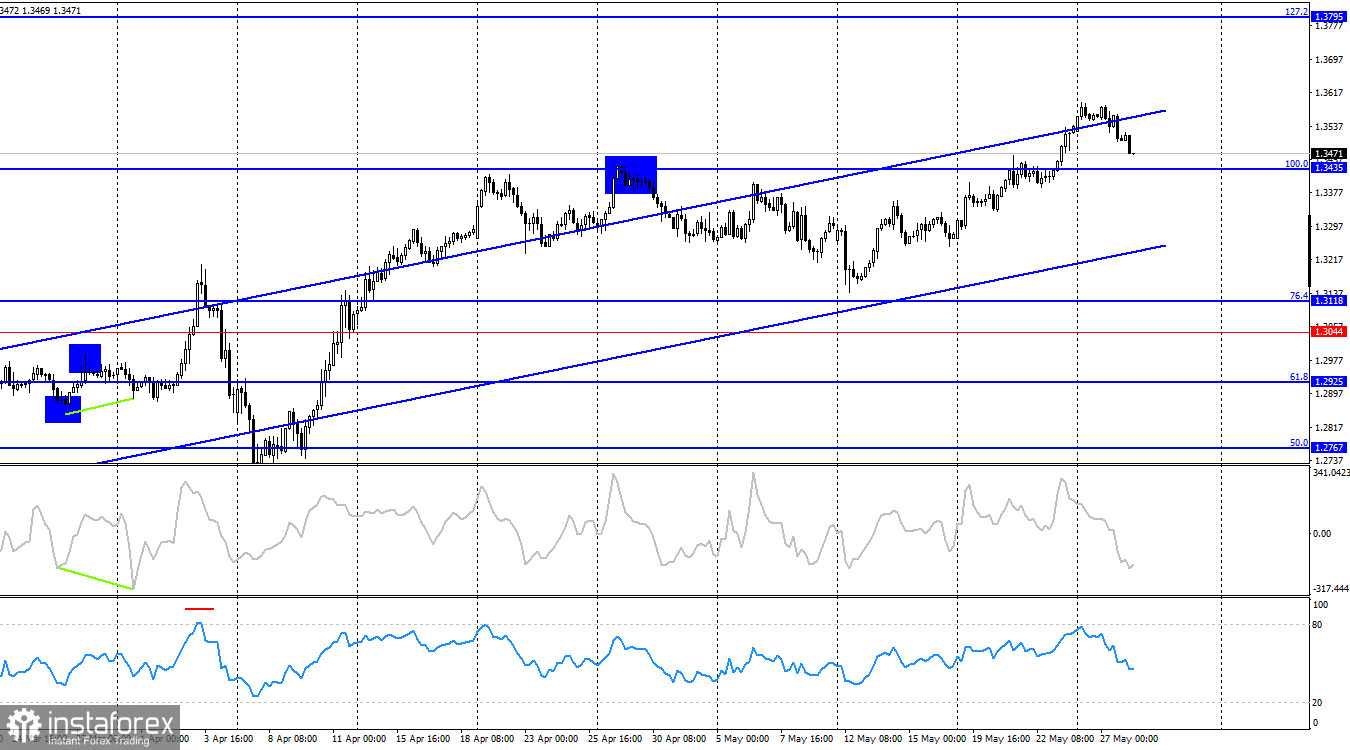Image resolution: width=1350 pixels, height=750 pixels.
Task: Click the 0.00 indicator scale midpoint
Action: pyautogui.click(x=1322, y=533)
